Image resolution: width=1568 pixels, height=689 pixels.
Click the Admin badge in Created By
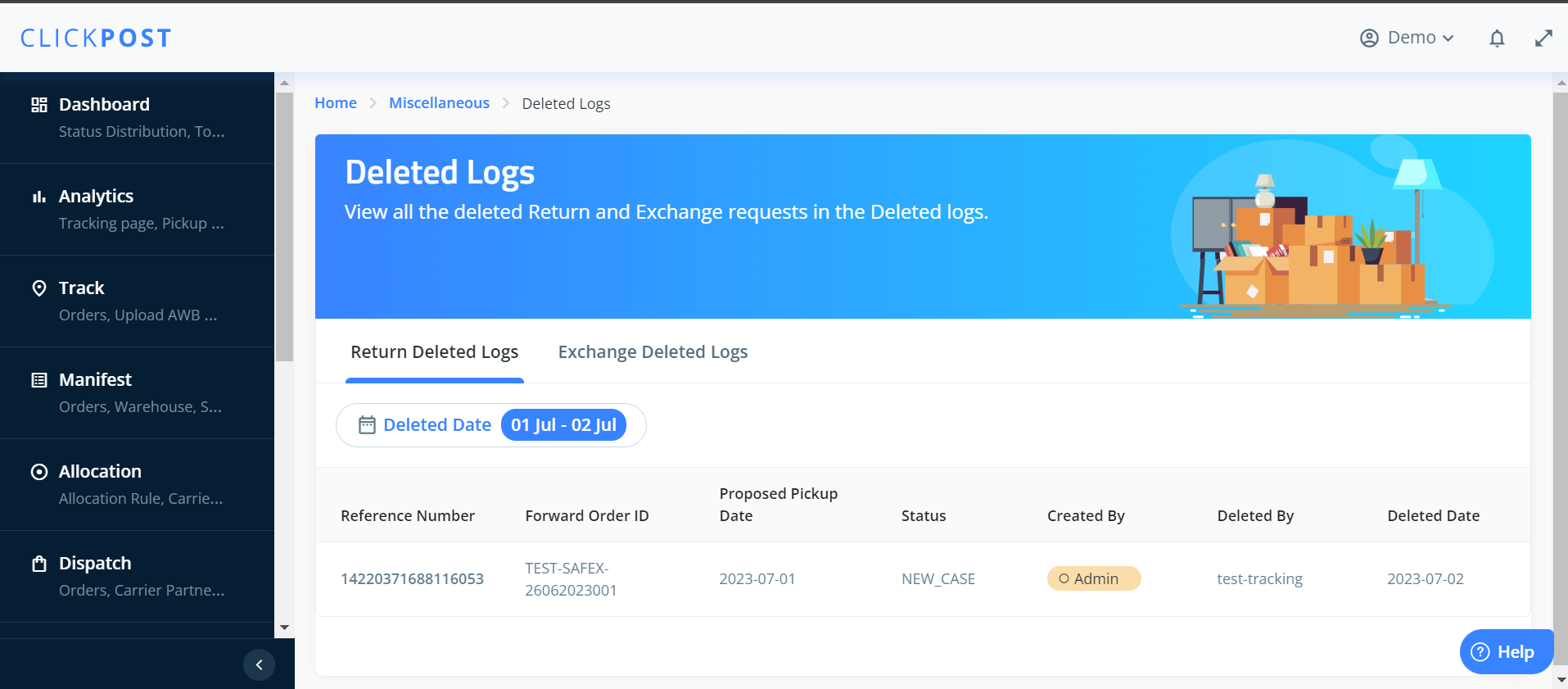coord(1093,578)
